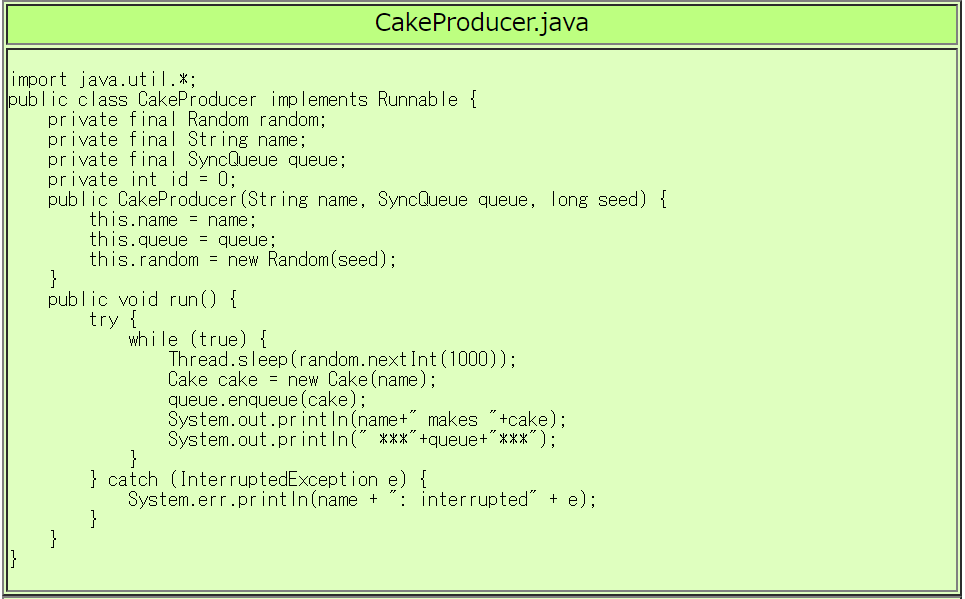Click the private final SyncQueue queue line
965x599 pixels.
tap(197, 160)
